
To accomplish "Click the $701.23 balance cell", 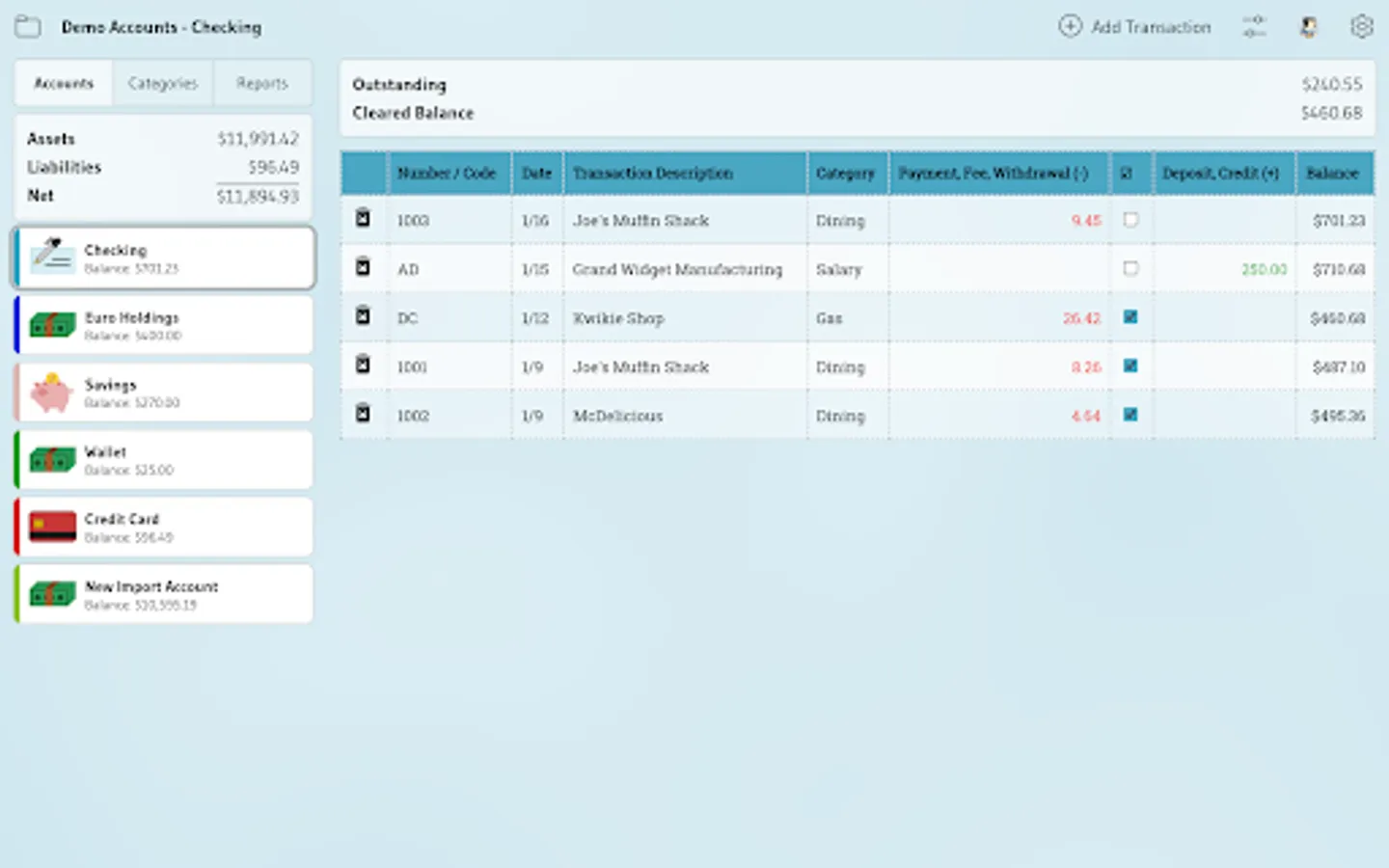I will [x=1335, y=221].
